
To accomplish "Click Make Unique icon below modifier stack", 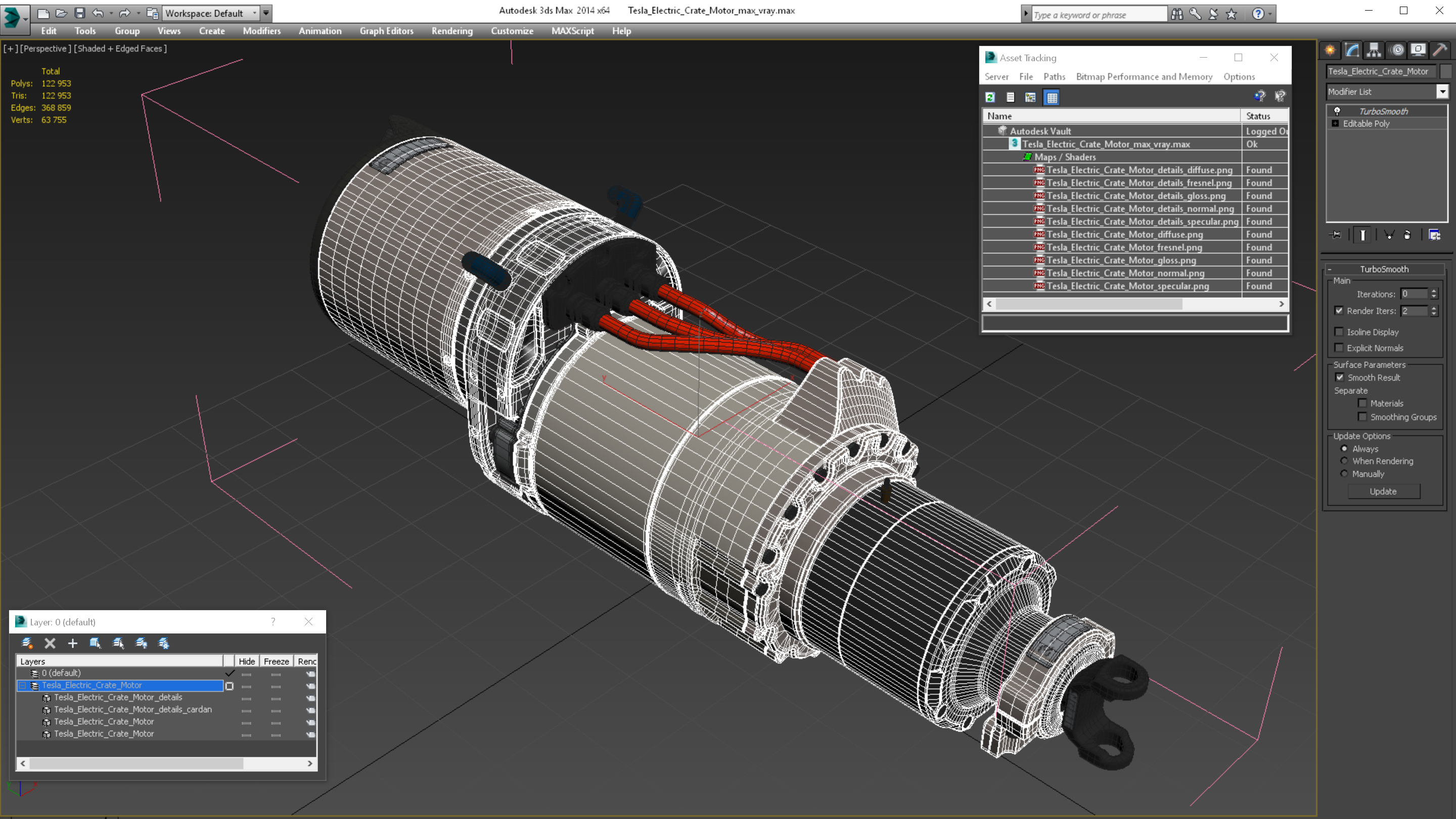I will coord(1389,235).
